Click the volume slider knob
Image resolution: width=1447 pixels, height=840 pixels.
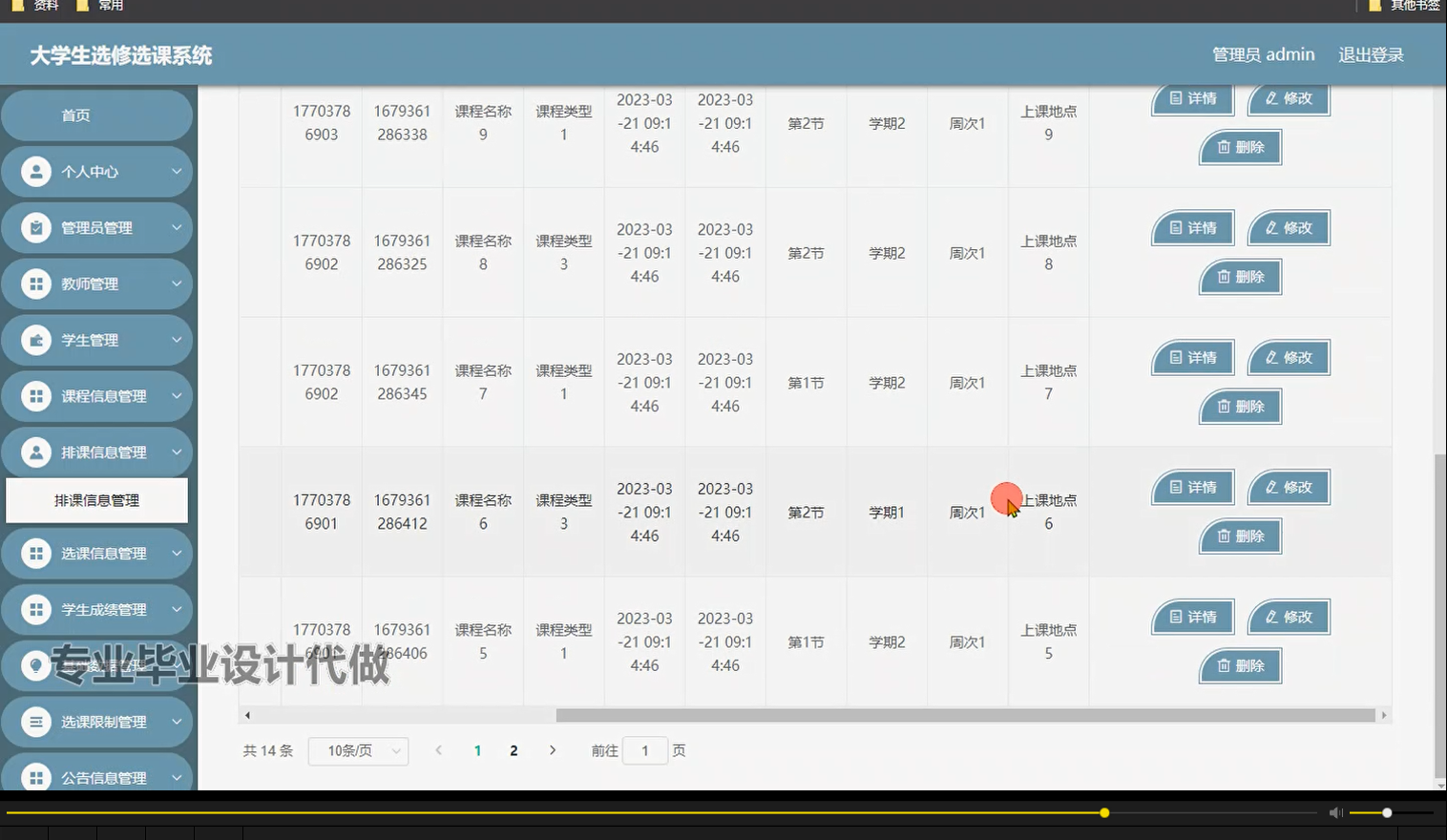point(1387,813)
